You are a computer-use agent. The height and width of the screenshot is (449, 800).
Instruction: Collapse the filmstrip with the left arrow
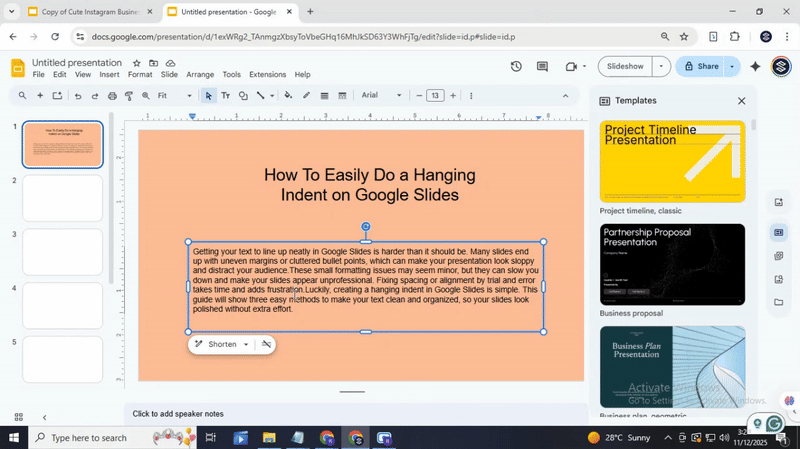point(44,417)
